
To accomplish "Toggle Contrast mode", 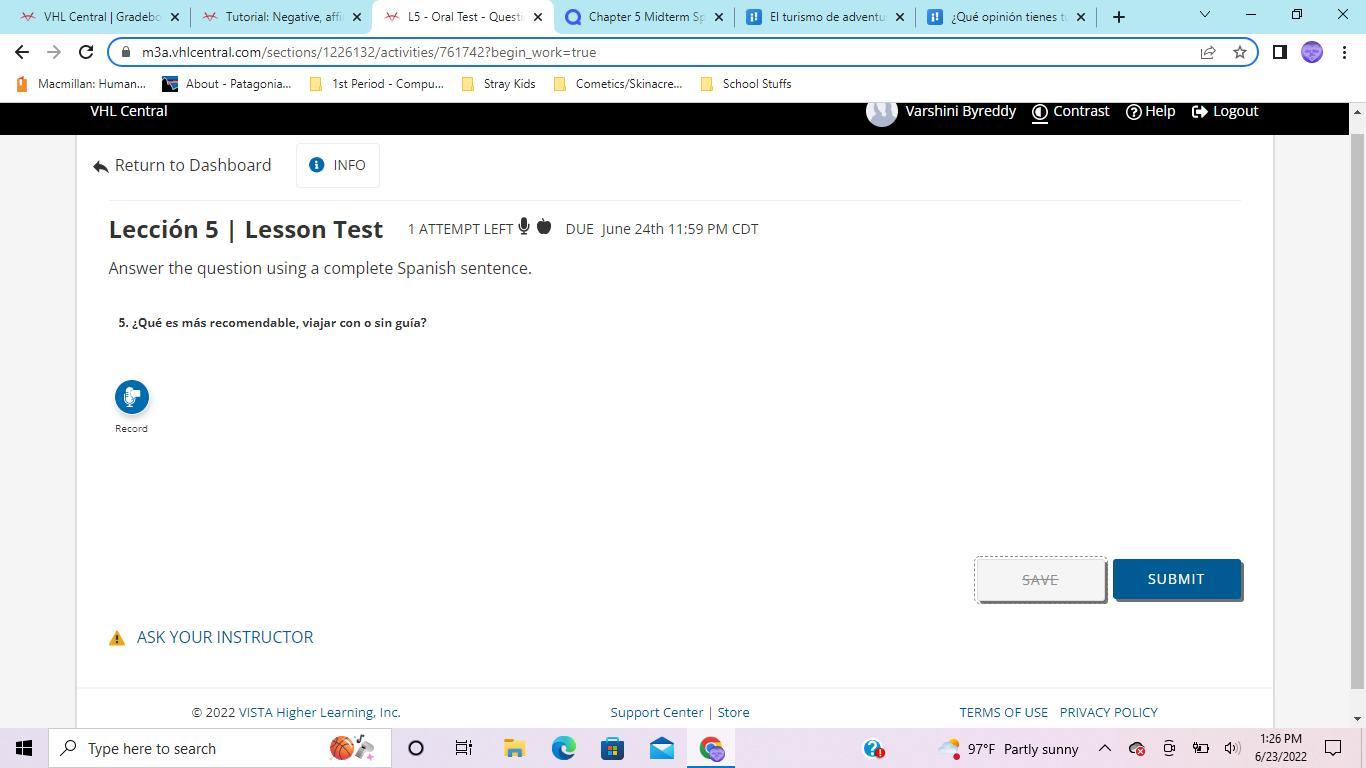I will point(1070,111).
